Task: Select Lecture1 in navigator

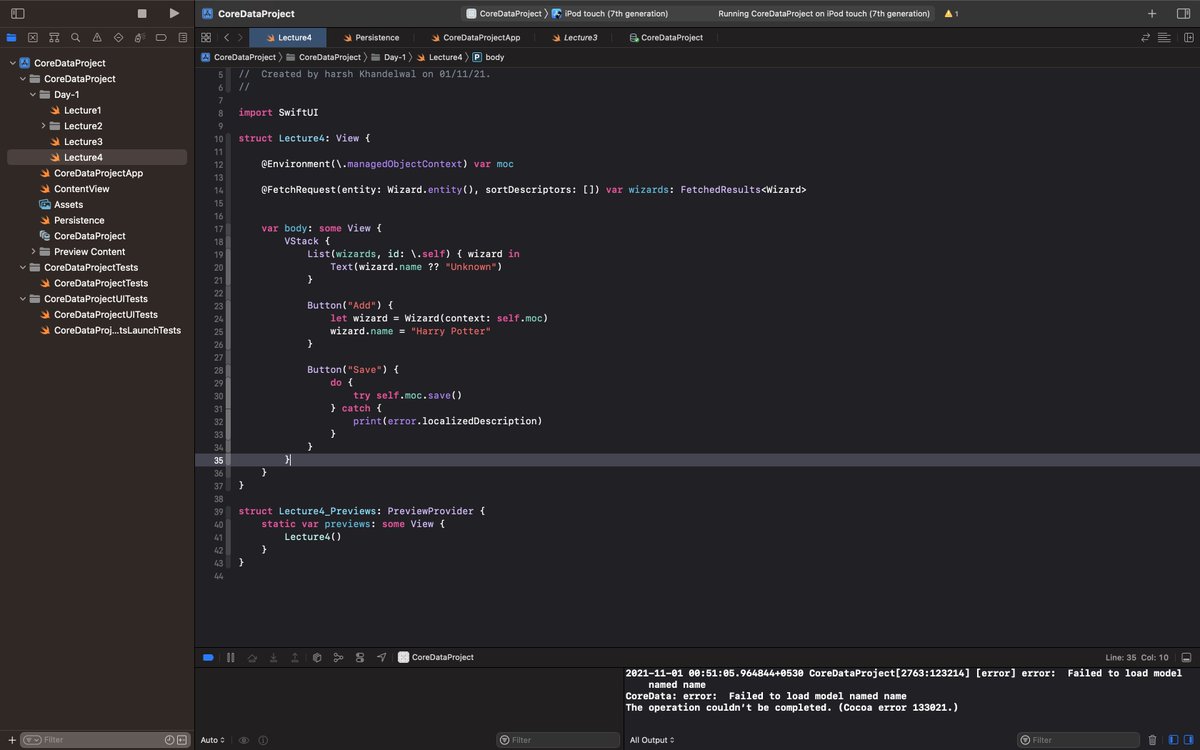Action: pos(82,110)
